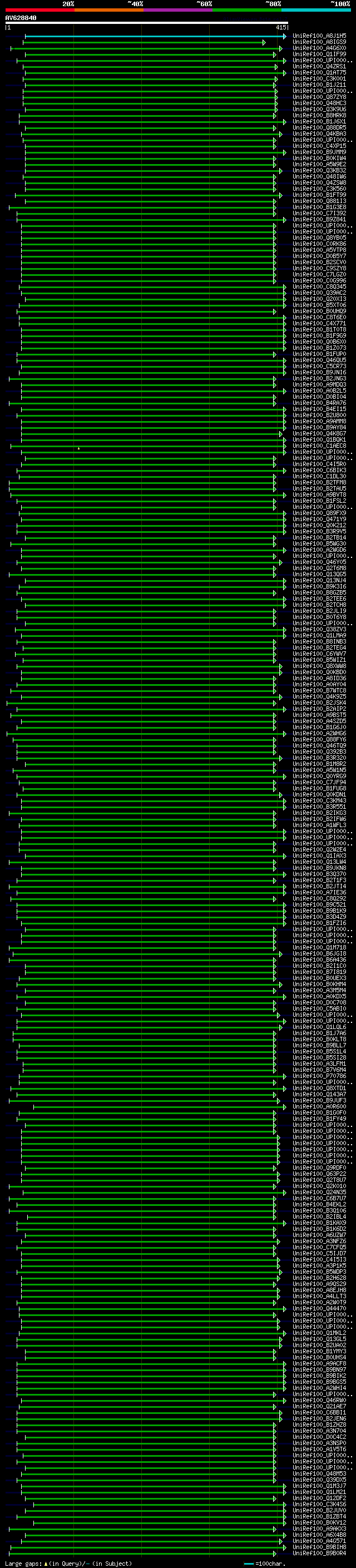Click the orange ~40% identity color bar

(x=109, y=10)
